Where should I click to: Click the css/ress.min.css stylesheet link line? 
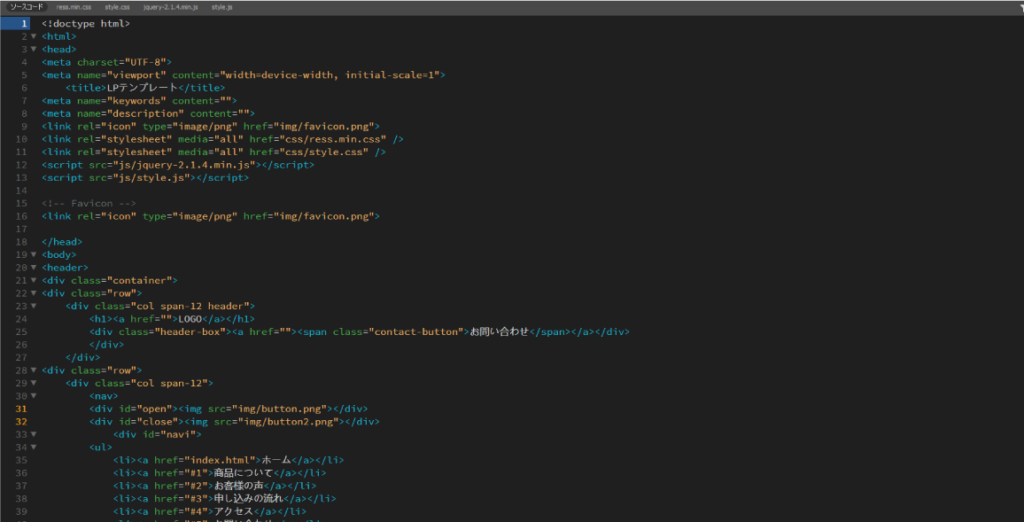[222, 139]
